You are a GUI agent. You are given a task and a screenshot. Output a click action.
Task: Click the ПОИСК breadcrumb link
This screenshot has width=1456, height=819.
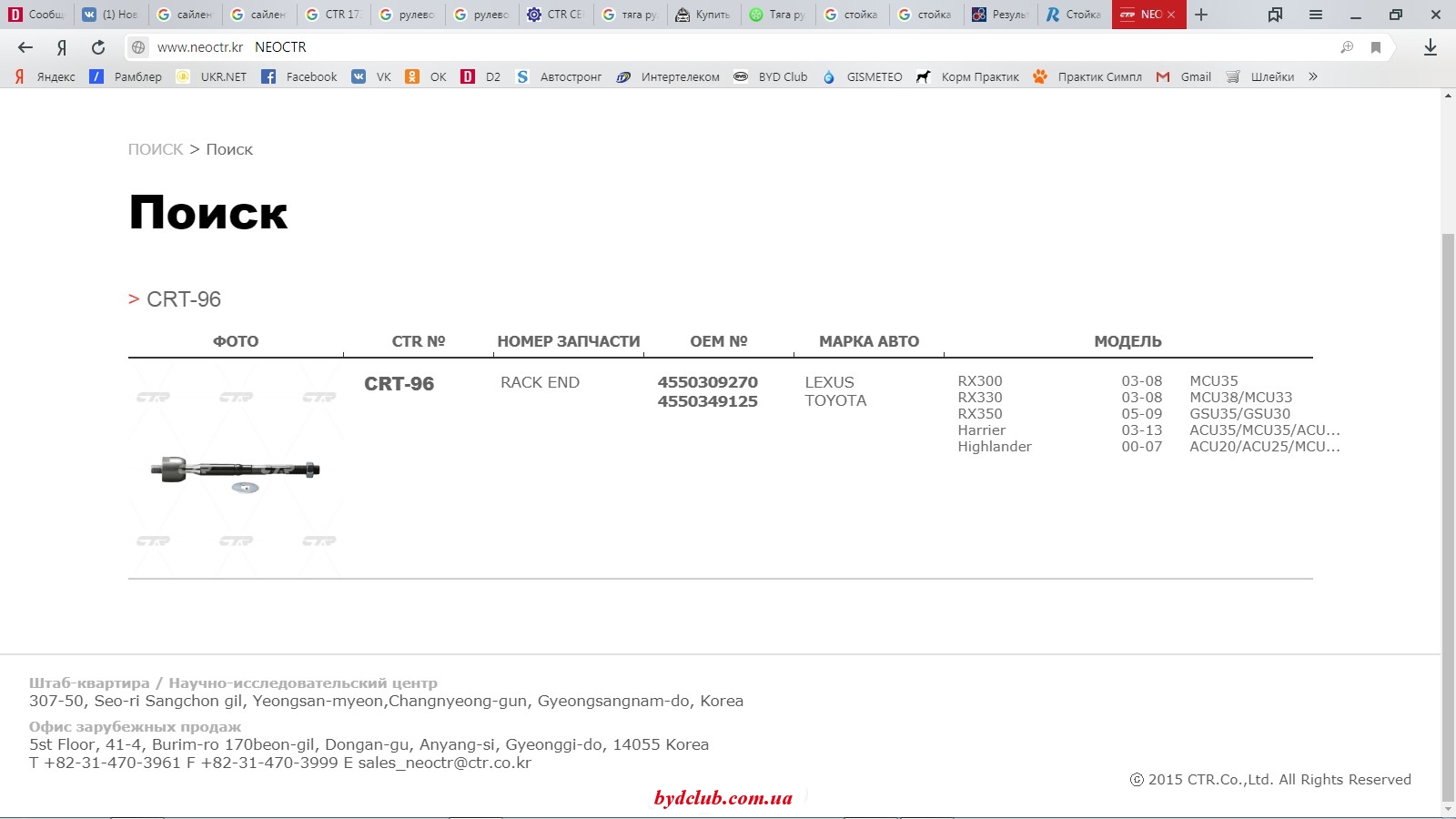point(156,149)
